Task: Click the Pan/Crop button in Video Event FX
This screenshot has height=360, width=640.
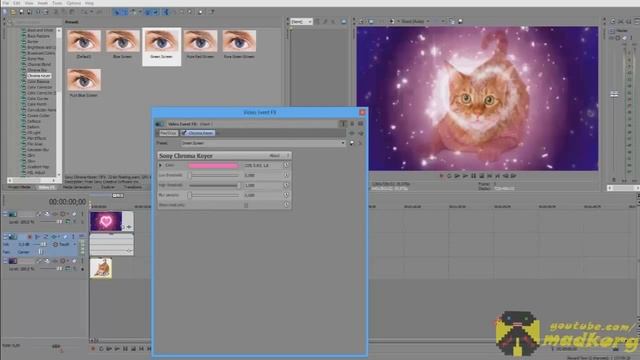Action: pos(168,133)
